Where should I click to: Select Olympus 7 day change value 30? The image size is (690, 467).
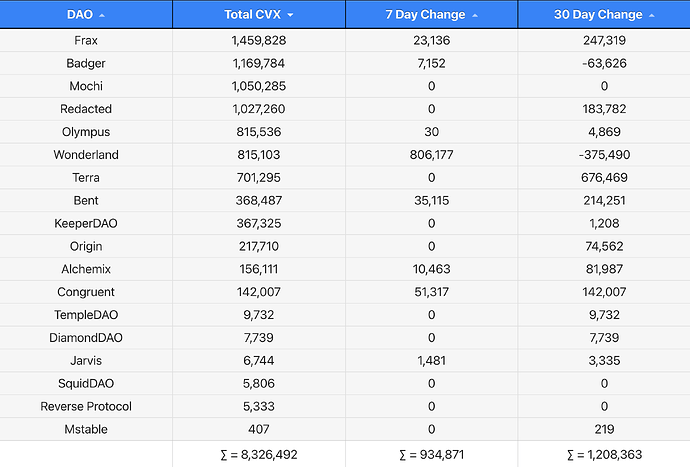[431, 131]
